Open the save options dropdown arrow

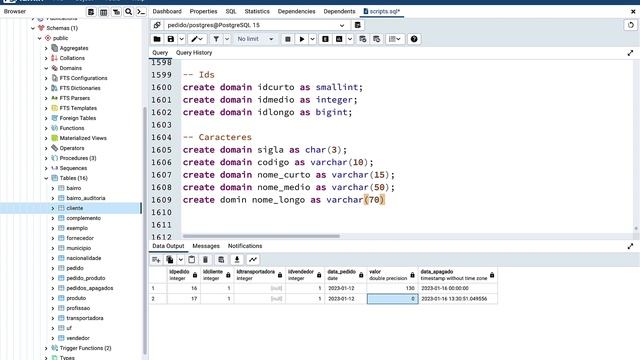(182, 39)
